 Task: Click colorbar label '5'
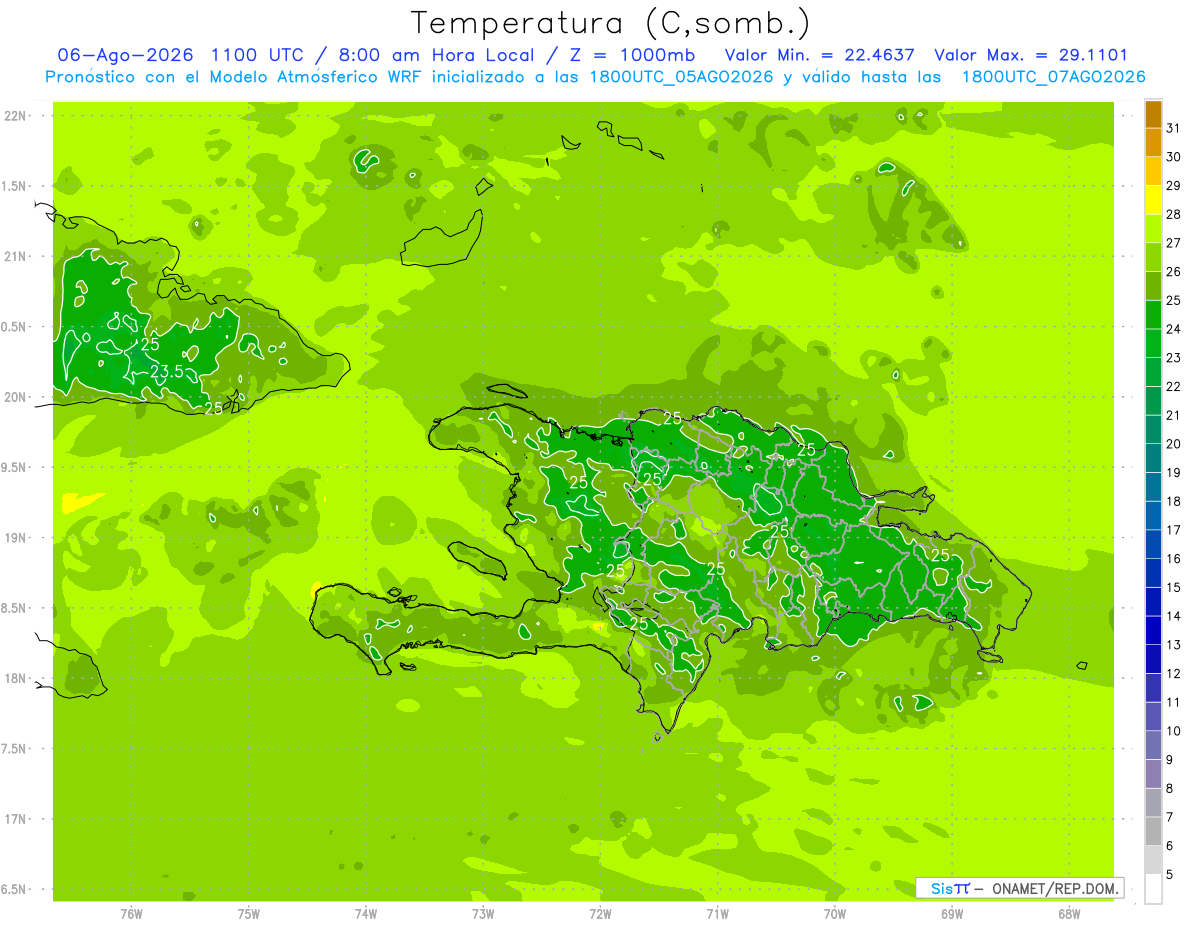1170,875
